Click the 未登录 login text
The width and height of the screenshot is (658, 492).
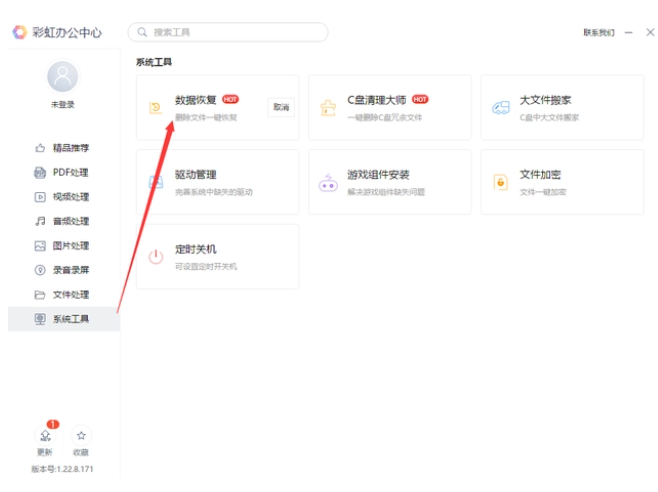point(63,105)
